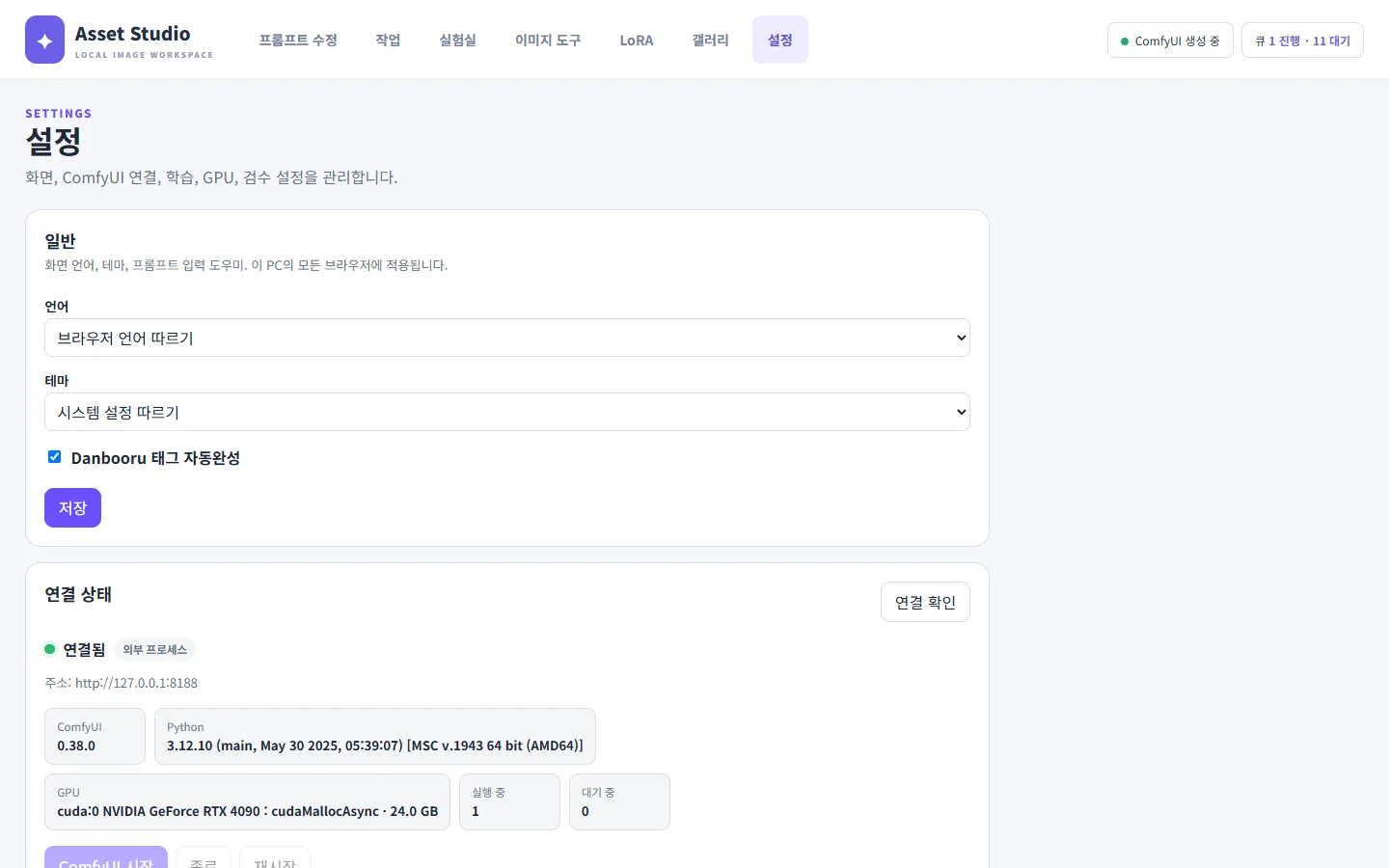Click the 연결 상태 section heading

tap(78, 594)
